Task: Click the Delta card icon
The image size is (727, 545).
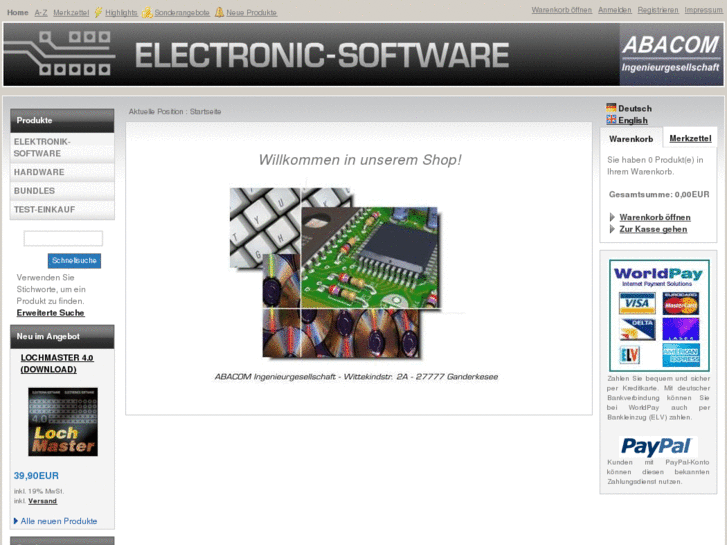Action: [x=637, y=329]
